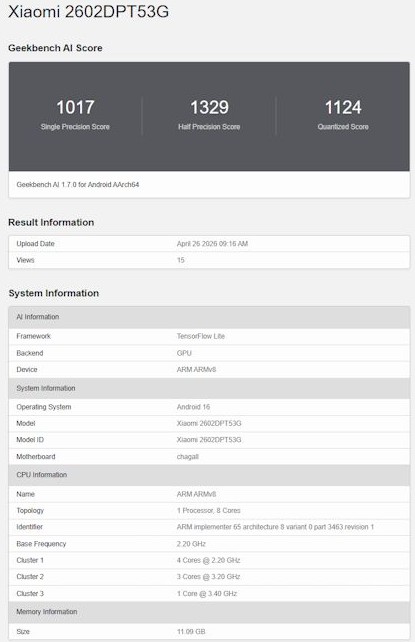This screenshot has width=415, height=642.
Task: Click the Backend label
Action: [x=30, y=353]
